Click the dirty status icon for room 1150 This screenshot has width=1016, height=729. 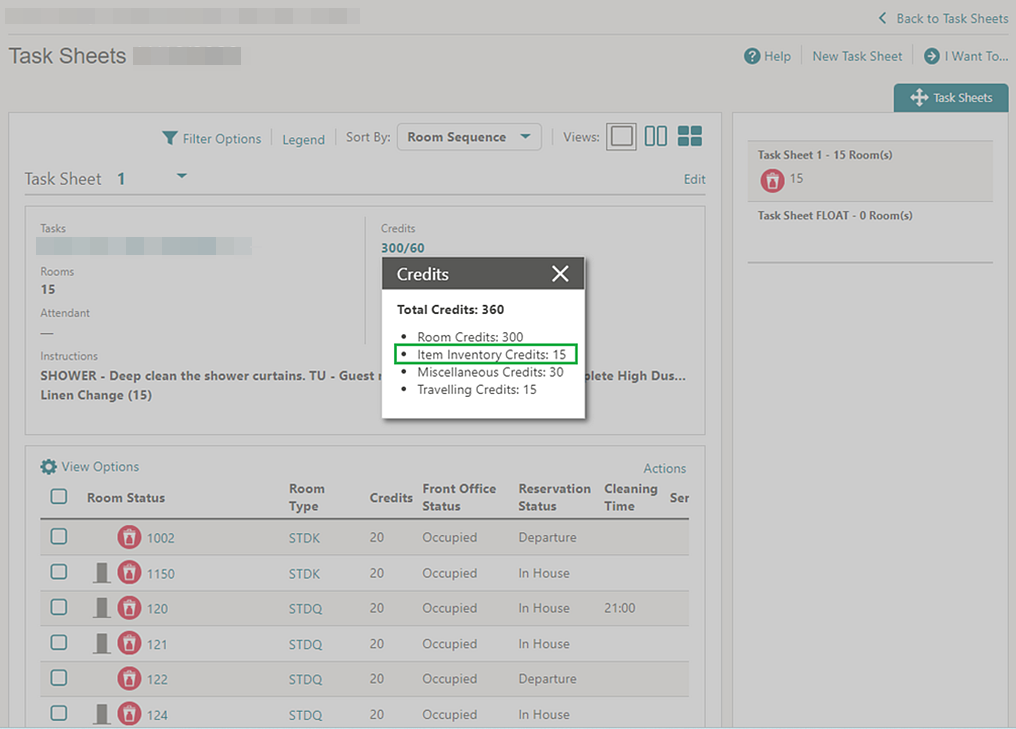[129, 573]
